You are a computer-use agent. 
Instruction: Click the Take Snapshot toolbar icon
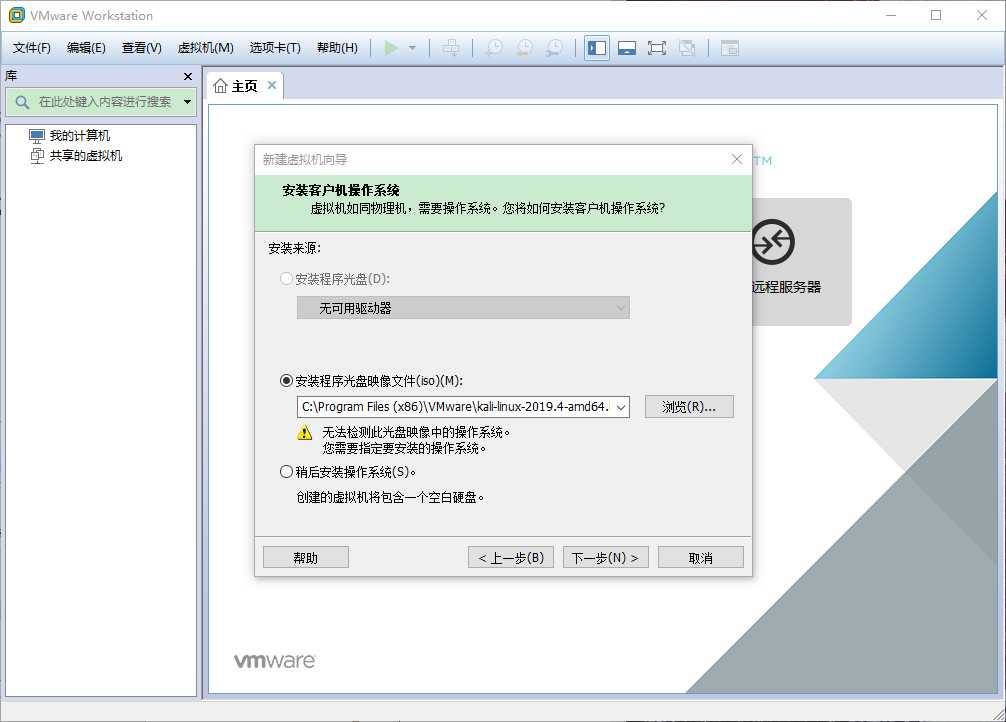[x=494, y=48]
